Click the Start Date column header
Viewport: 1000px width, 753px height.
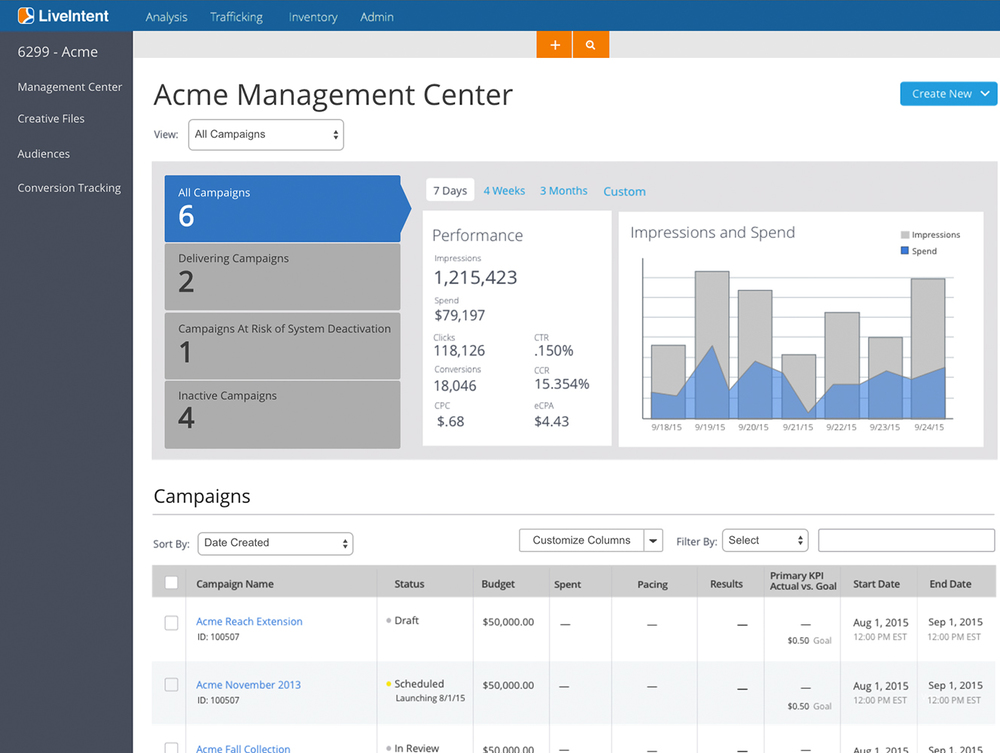point(876,583)
